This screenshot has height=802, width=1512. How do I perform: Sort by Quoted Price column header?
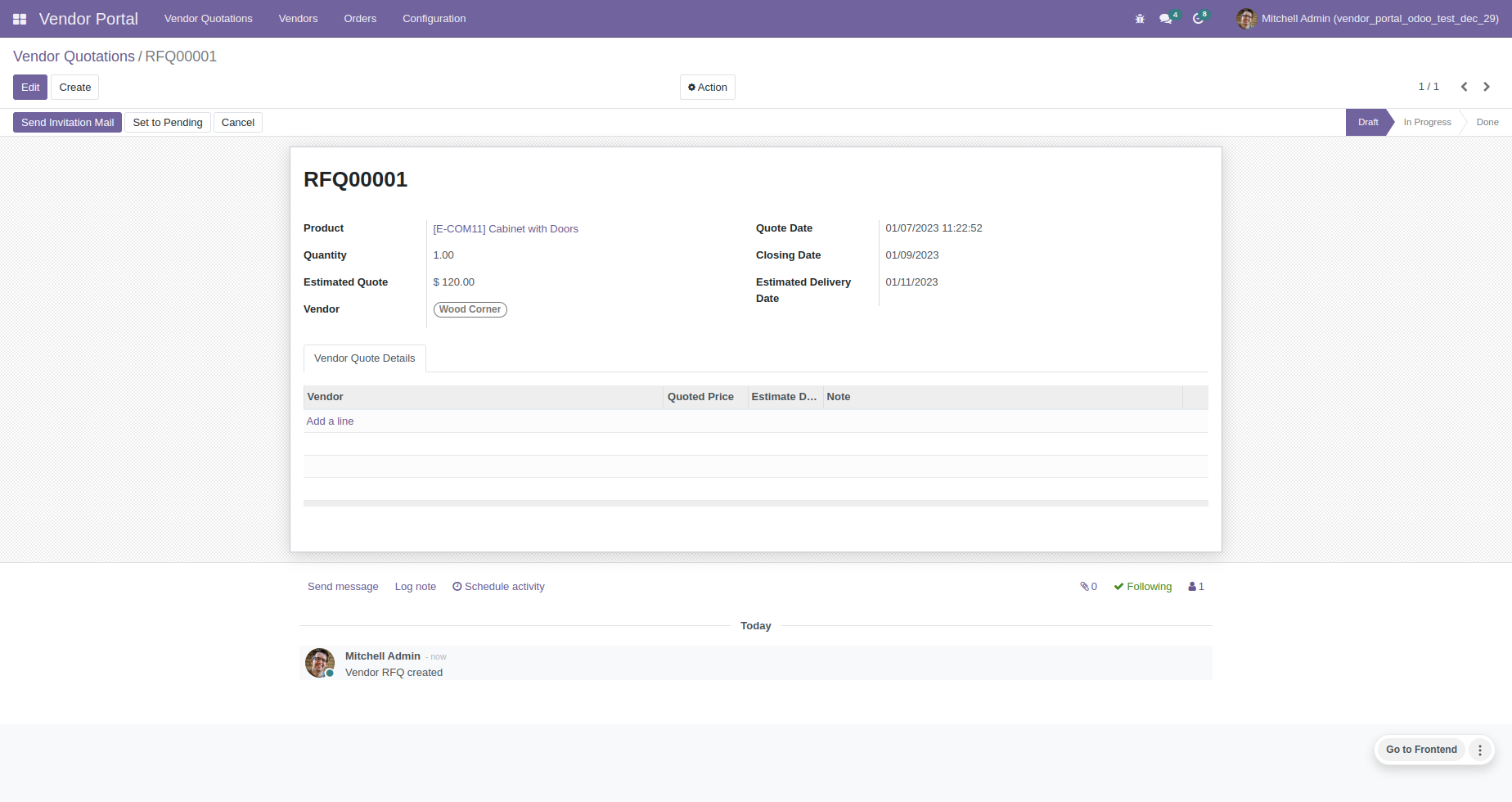coord(705,397)
